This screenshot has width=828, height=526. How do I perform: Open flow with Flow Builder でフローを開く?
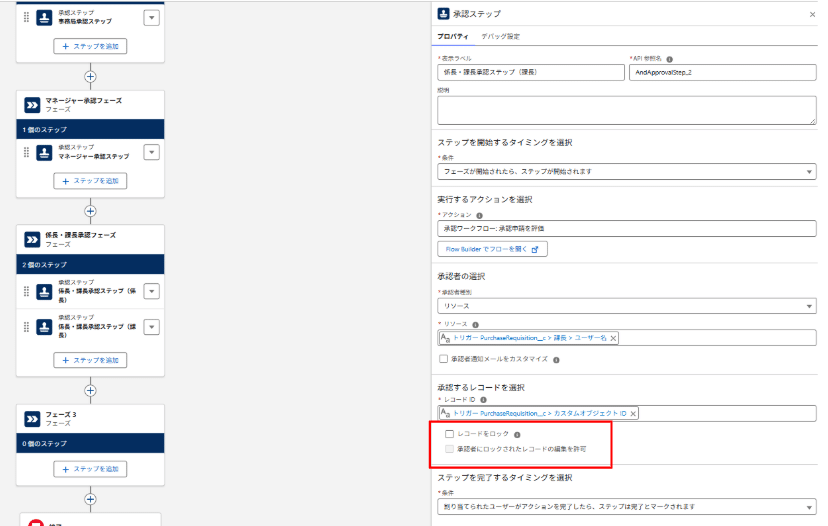492,249
